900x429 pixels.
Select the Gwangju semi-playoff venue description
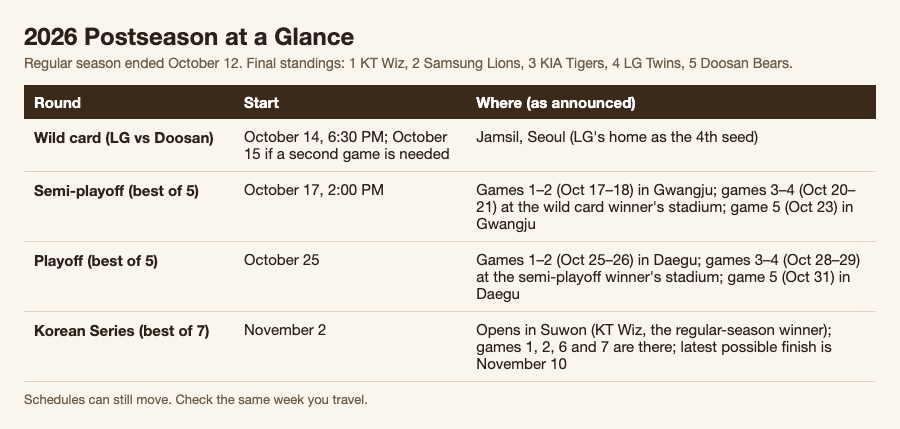pyautogui.click(x=666, y=207)
